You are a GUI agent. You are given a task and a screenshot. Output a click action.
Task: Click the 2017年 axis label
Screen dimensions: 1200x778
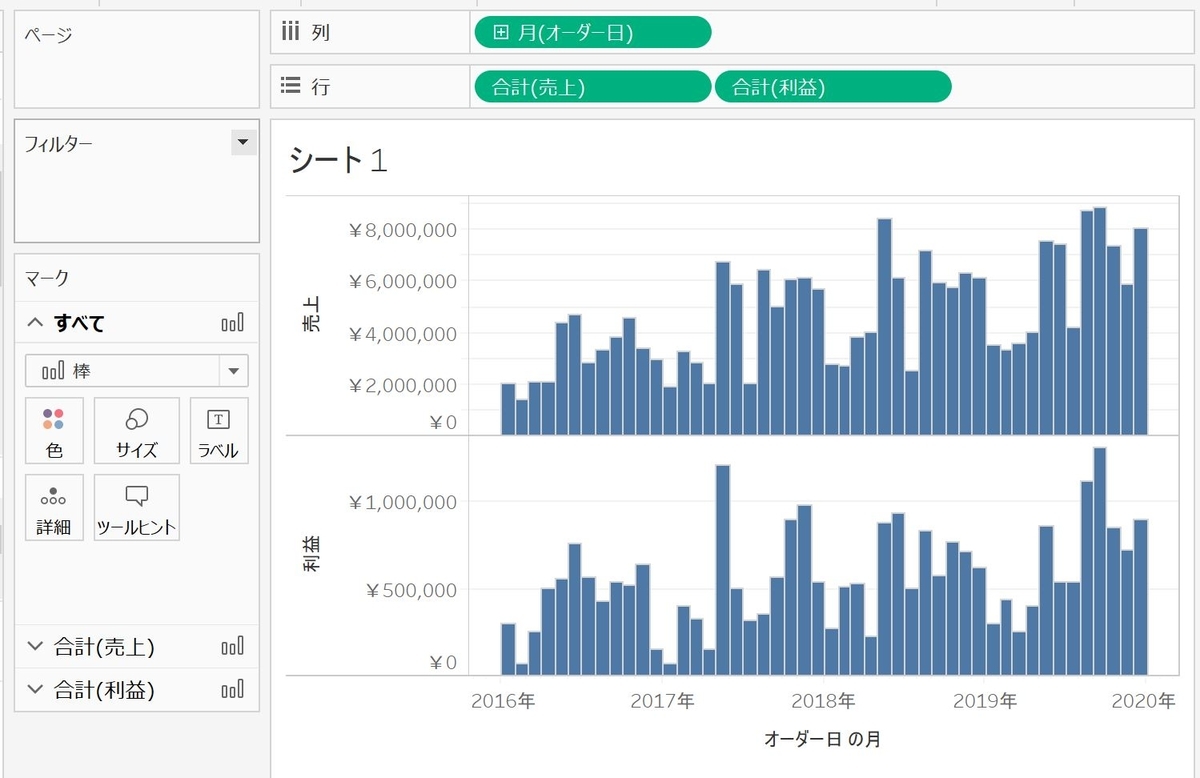662,701
